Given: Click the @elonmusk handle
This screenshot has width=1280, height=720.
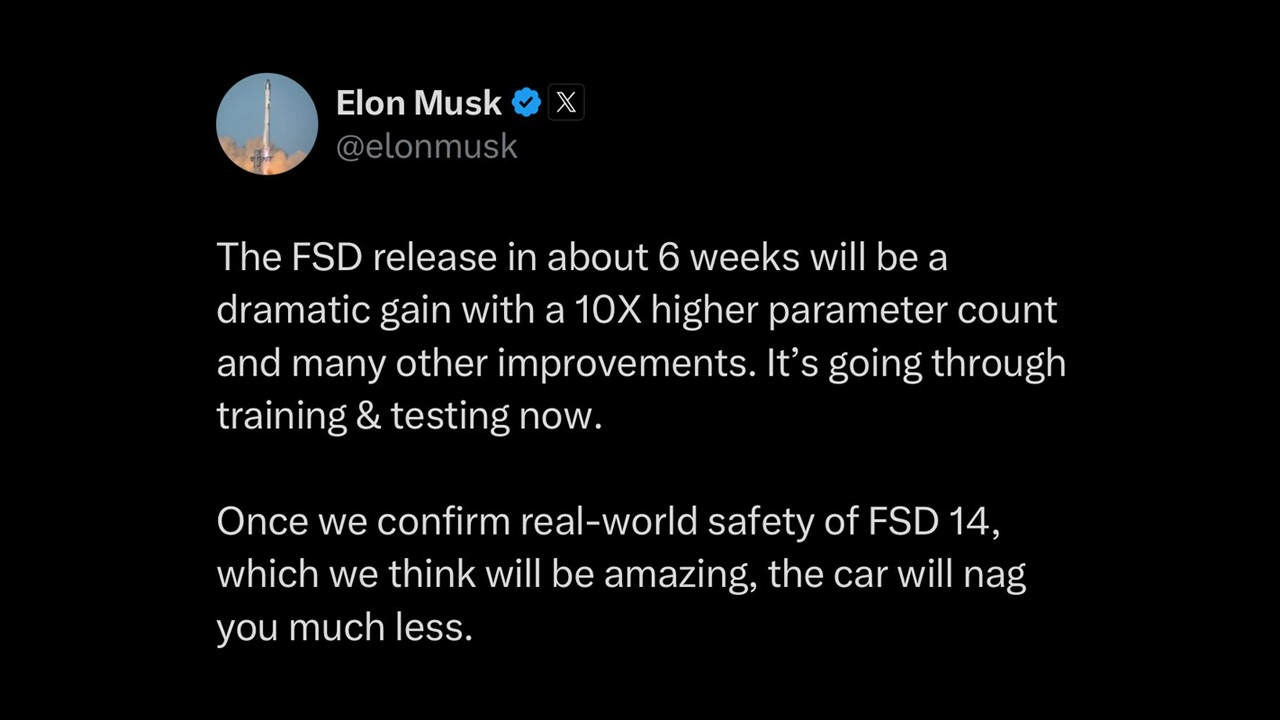Looking at the screenshot, I should [x=427, y=147].
